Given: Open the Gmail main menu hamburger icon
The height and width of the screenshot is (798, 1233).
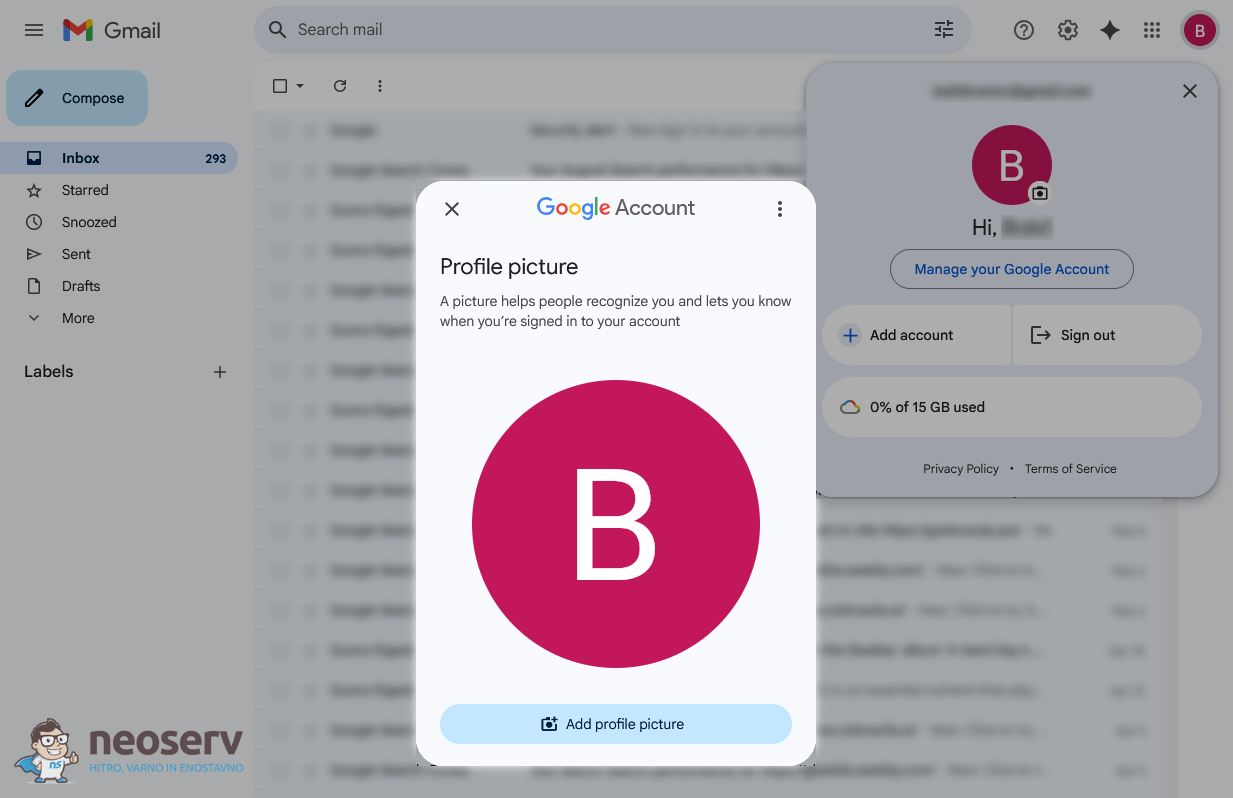Looking at the screenshot, I should pos(34,30).
